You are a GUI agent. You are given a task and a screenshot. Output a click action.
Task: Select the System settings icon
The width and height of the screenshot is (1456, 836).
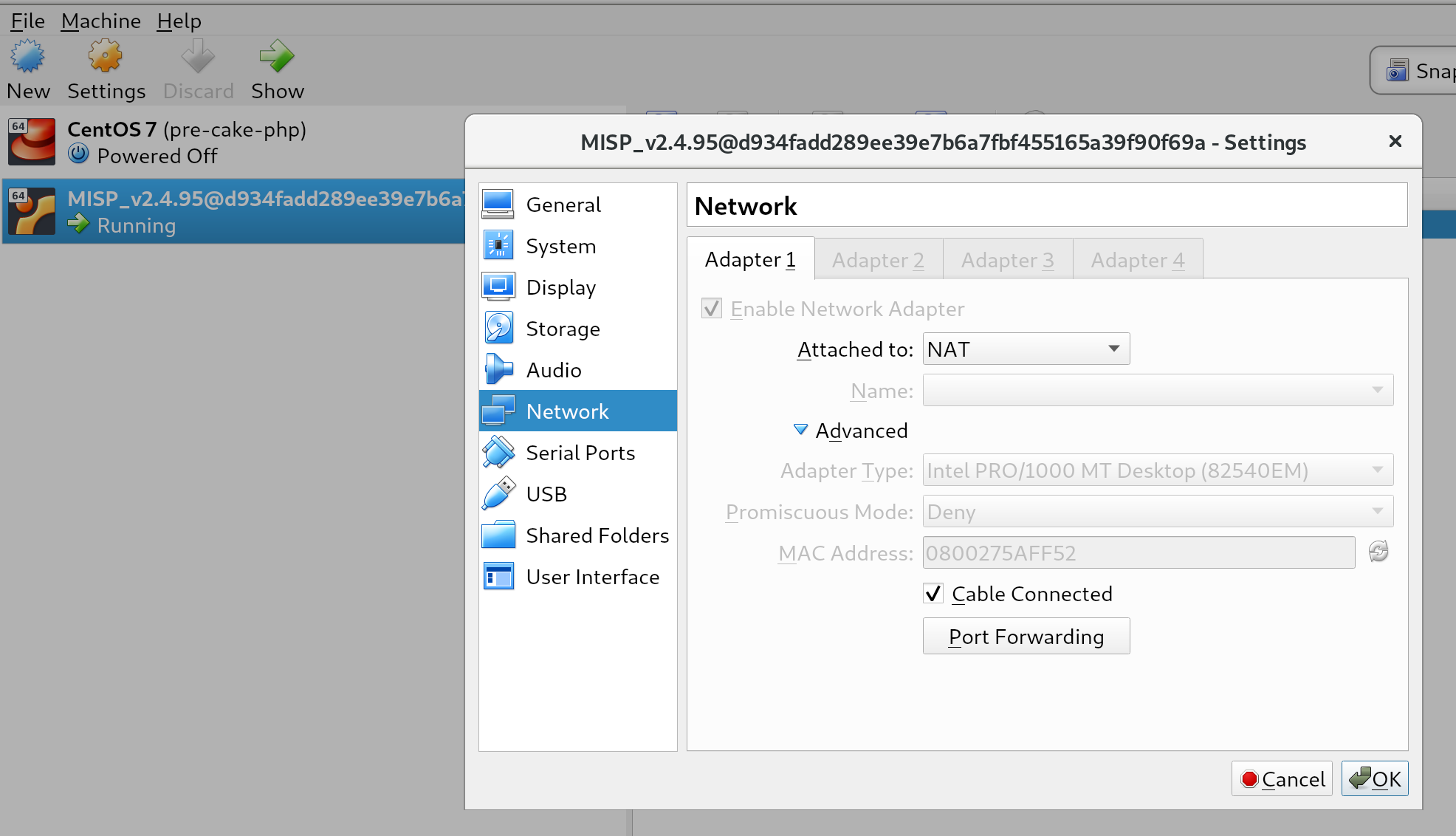pos(498,245)
